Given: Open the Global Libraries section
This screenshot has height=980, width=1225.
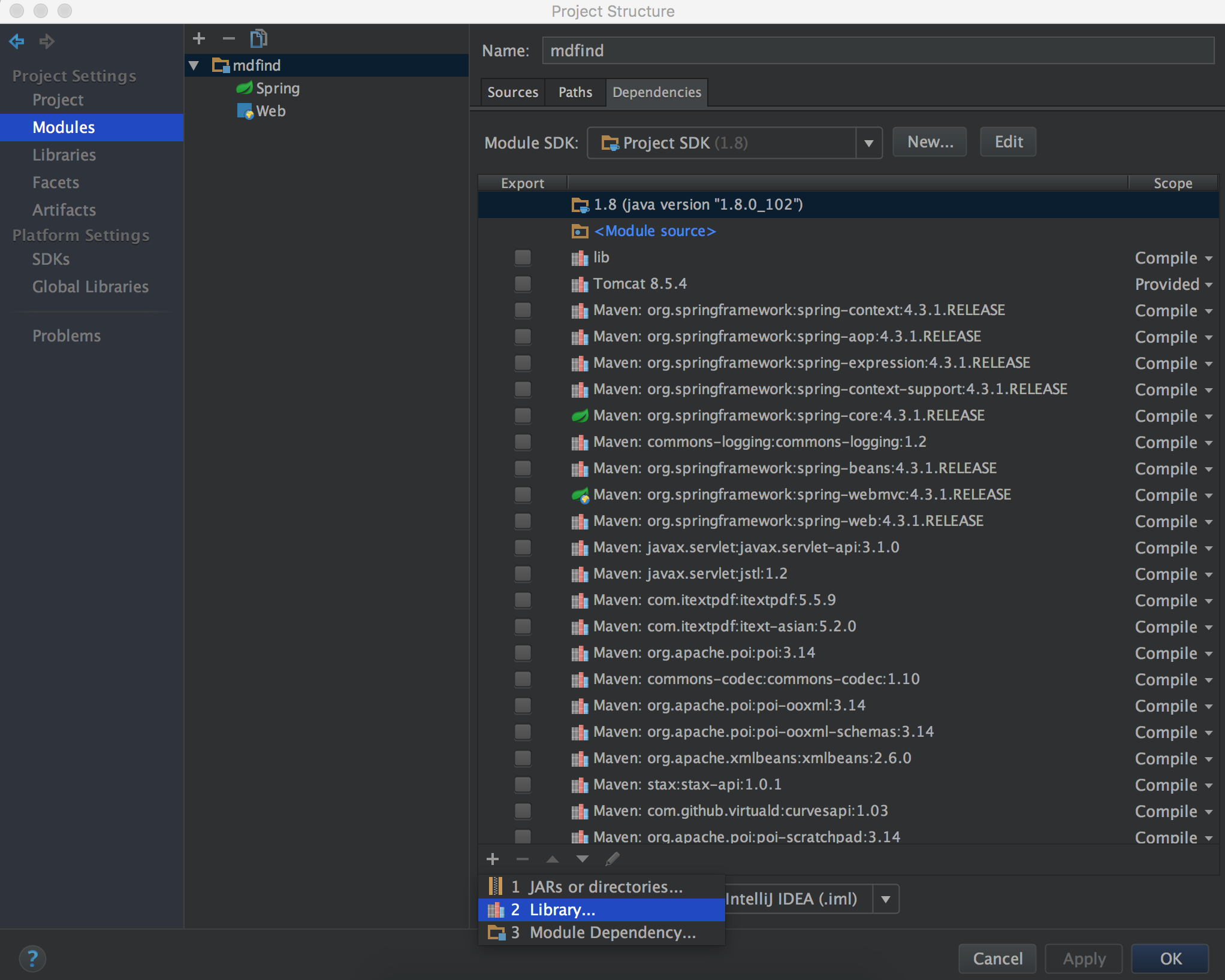Looking at the screenshot, I should pos(90,287).
